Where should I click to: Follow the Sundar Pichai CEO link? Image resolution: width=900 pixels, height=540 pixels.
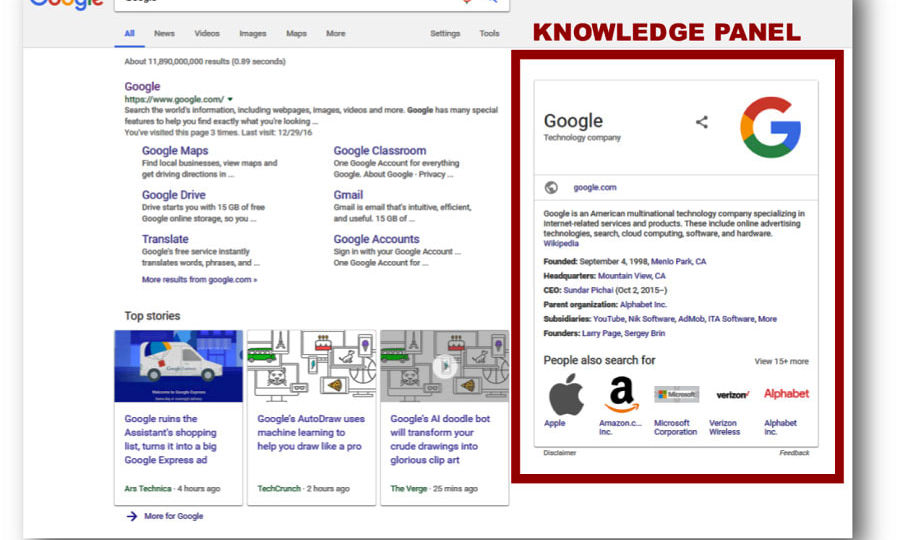(596, 290)
